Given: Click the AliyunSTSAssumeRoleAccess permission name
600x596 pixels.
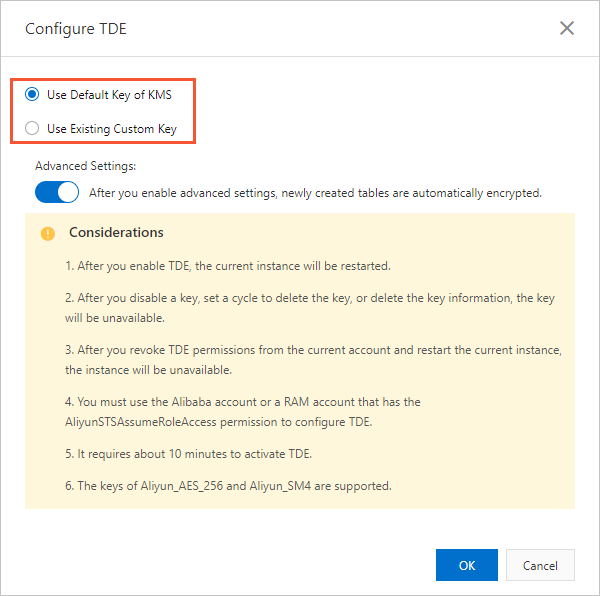Looking at the screenshot, I should click(141, 422).
